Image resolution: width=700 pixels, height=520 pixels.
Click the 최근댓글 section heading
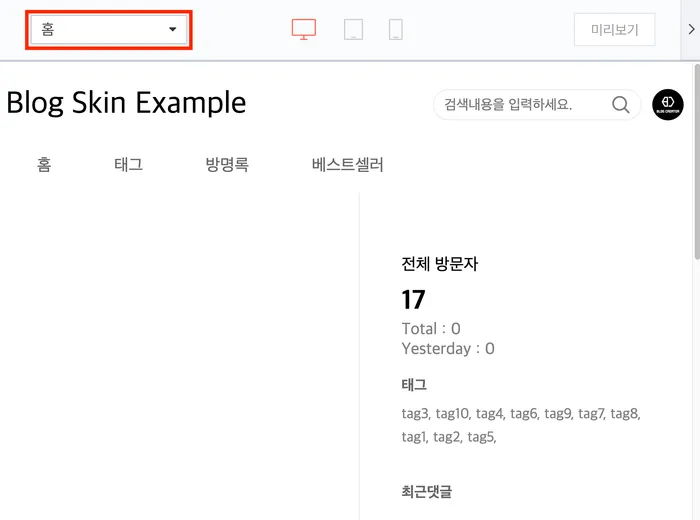pos(427,491)
